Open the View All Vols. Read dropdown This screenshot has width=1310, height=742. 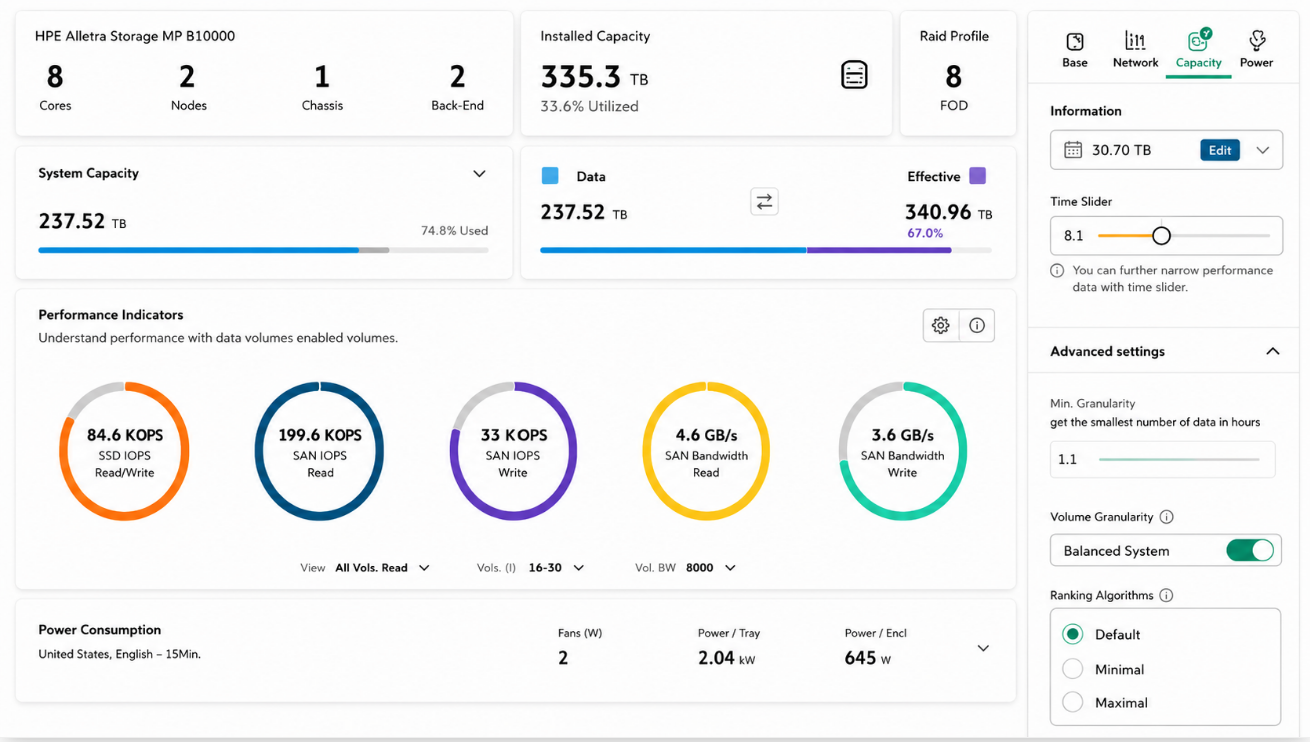[x=382, y=568]
